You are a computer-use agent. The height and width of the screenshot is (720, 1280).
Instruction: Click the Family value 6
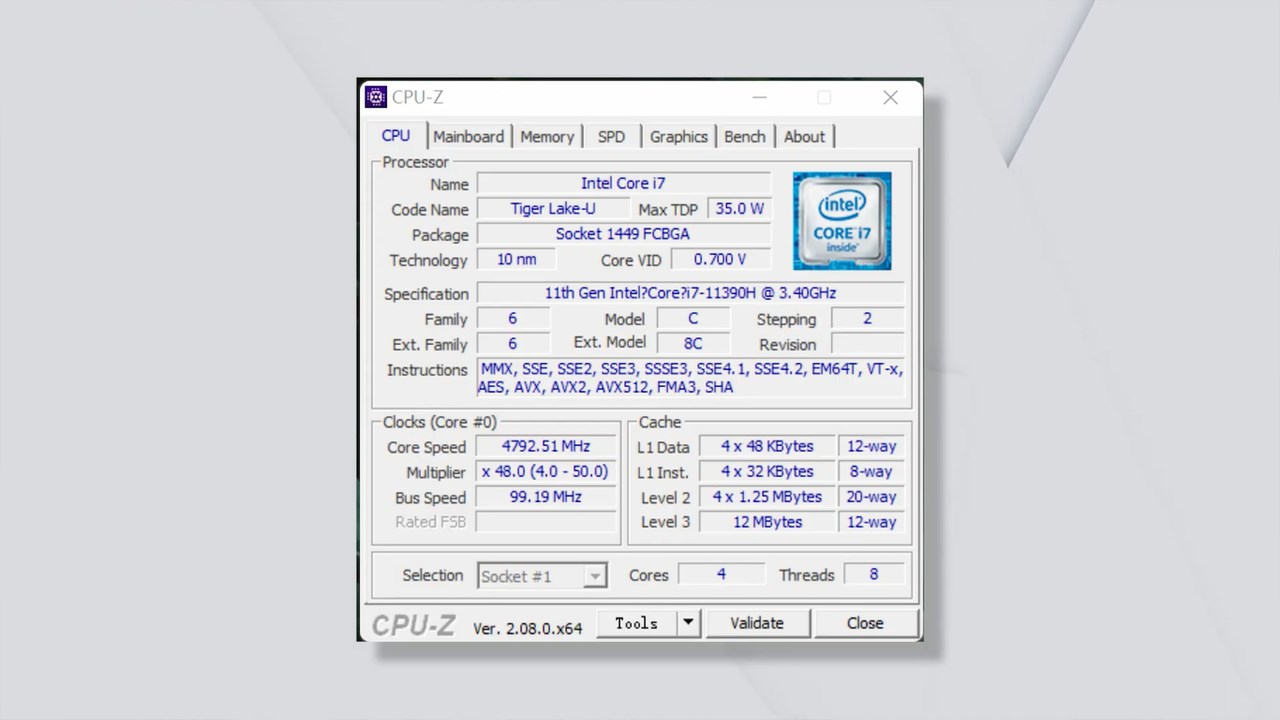[x=513, y=318]
